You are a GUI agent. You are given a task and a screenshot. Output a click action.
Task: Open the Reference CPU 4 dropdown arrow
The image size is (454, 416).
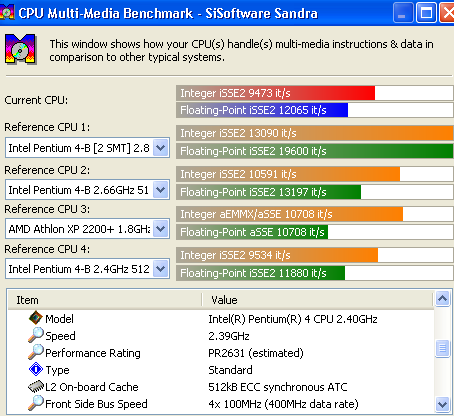coord(161,269)
